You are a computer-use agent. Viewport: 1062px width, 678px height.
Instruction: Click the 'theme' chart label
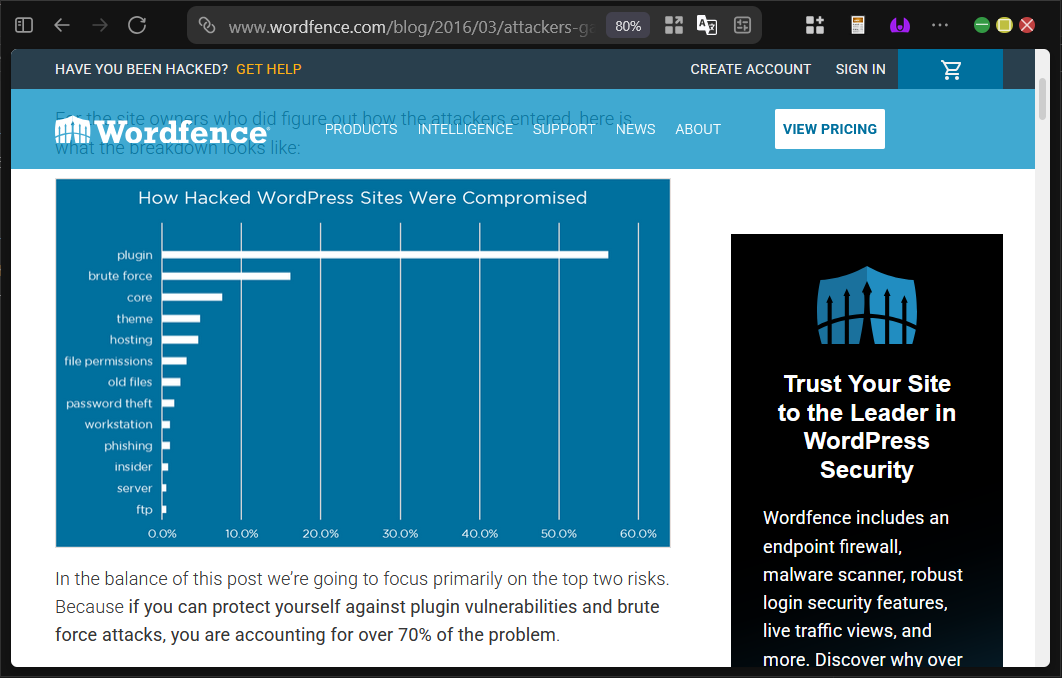coord(135,318)
